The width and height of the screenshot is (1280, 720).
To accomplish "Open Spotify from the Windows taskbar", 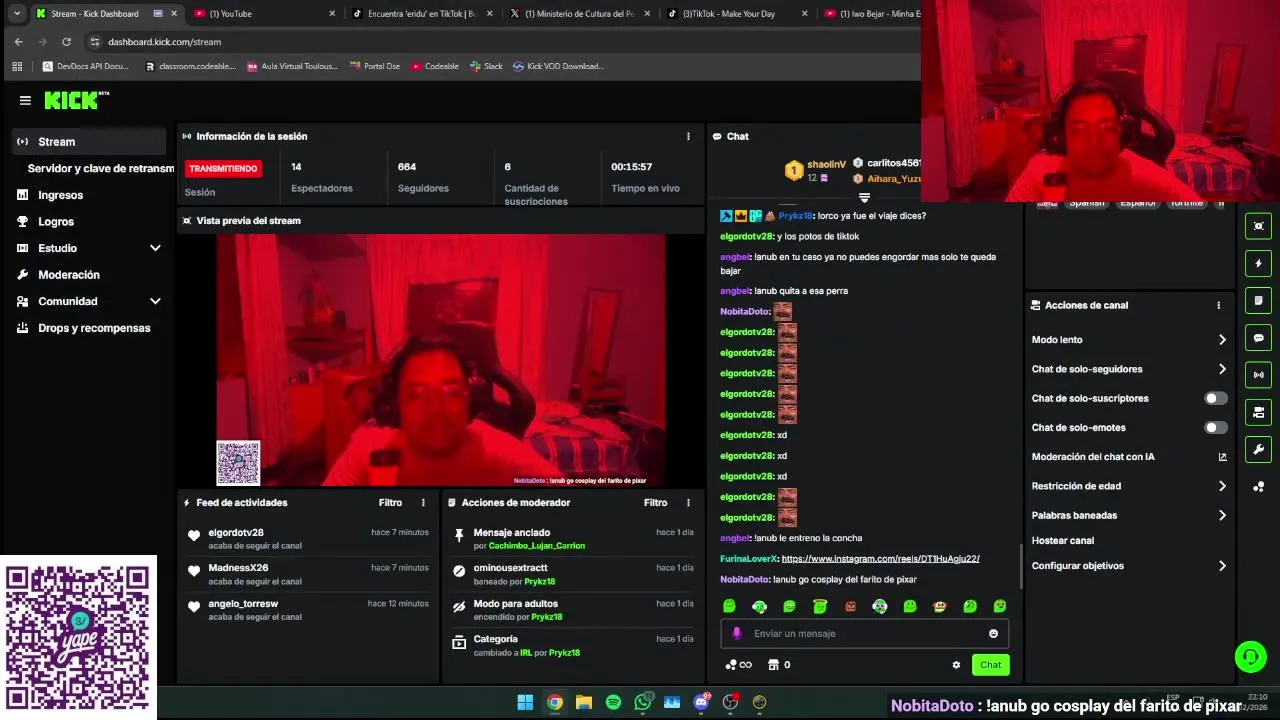I will pos(613,702).
